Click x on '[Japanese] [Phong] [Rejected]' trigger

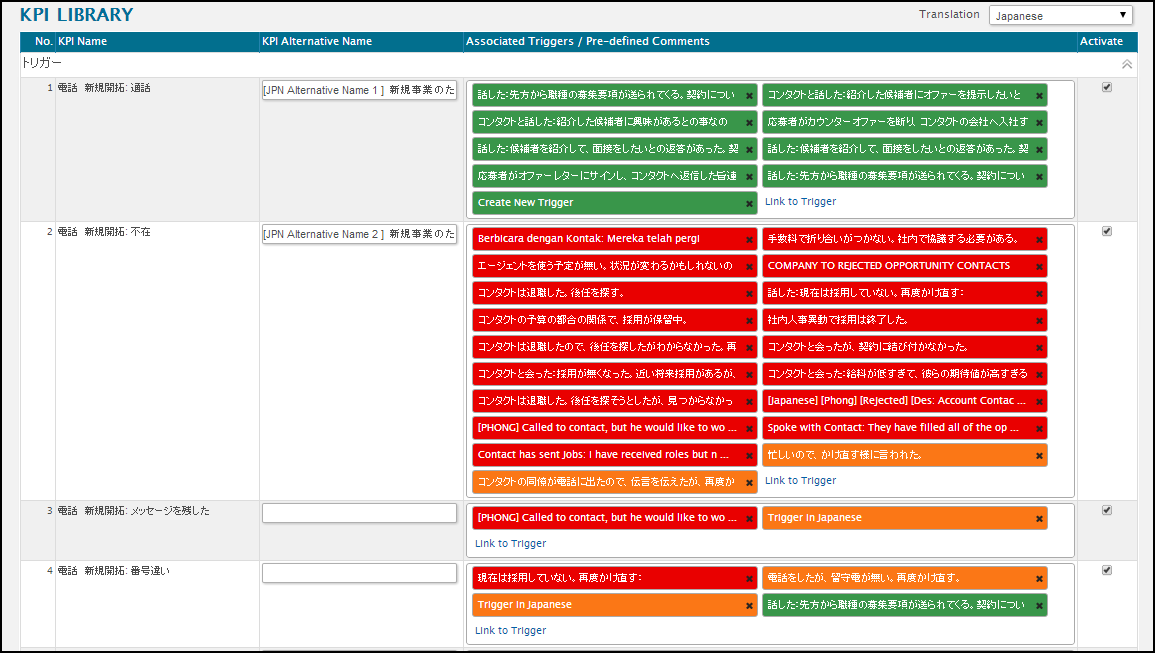click(x=1039, y=402)
